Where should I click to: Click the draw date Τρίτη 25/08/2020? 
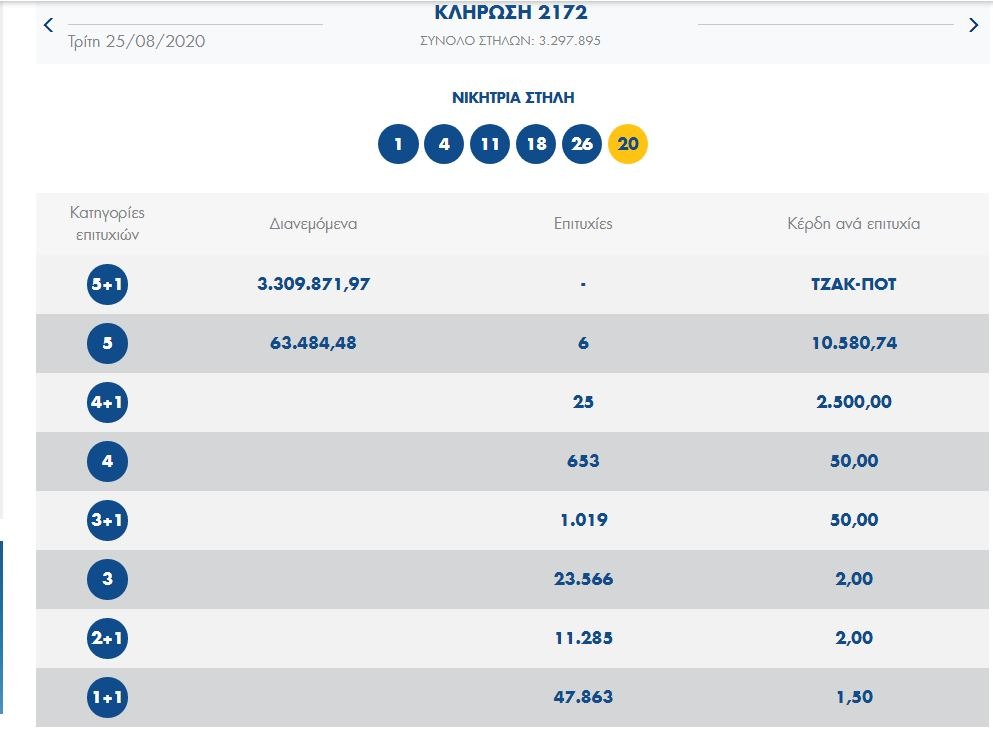(x=135, y=41)
